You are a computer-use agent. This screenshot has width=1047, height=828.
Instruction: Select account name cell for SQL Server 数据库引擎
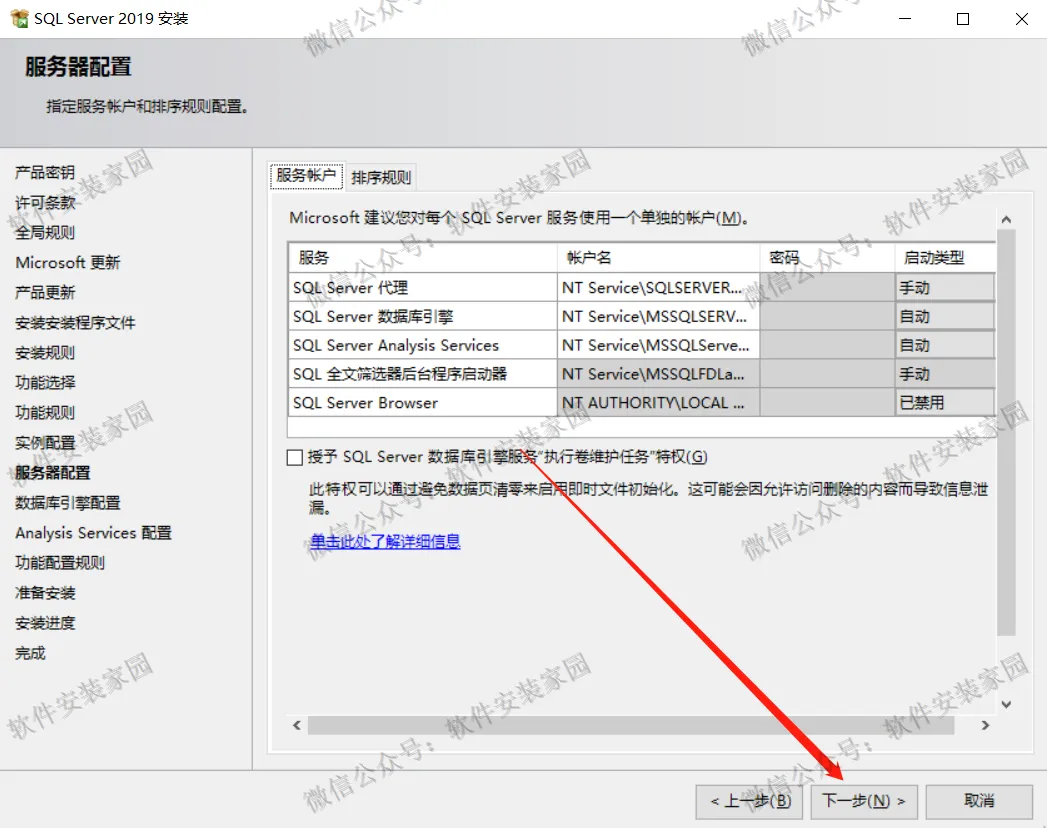click(x=658, y=317)
